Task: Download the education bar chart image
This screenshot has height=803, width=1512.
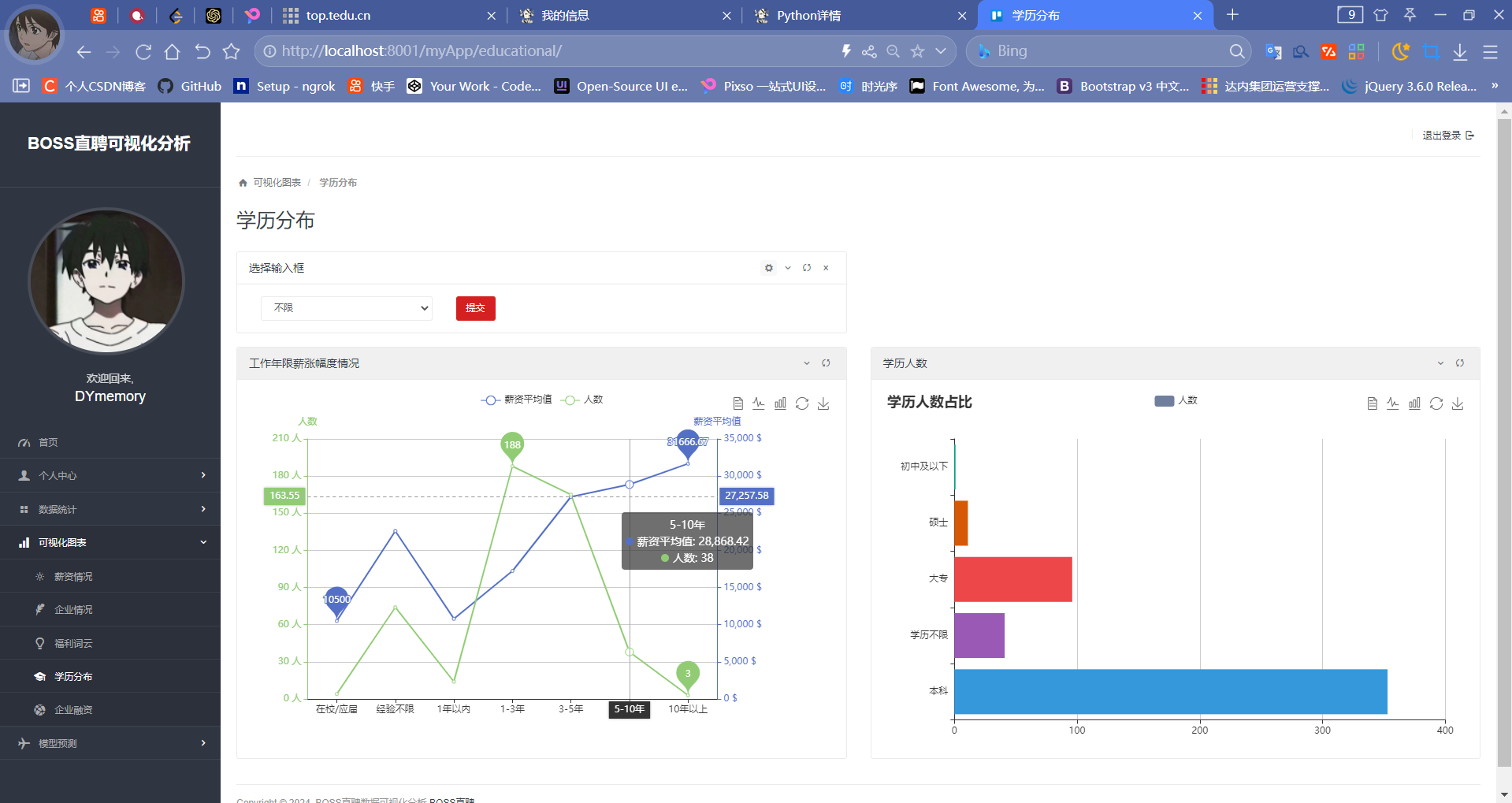Action: tap(1458, 403)
